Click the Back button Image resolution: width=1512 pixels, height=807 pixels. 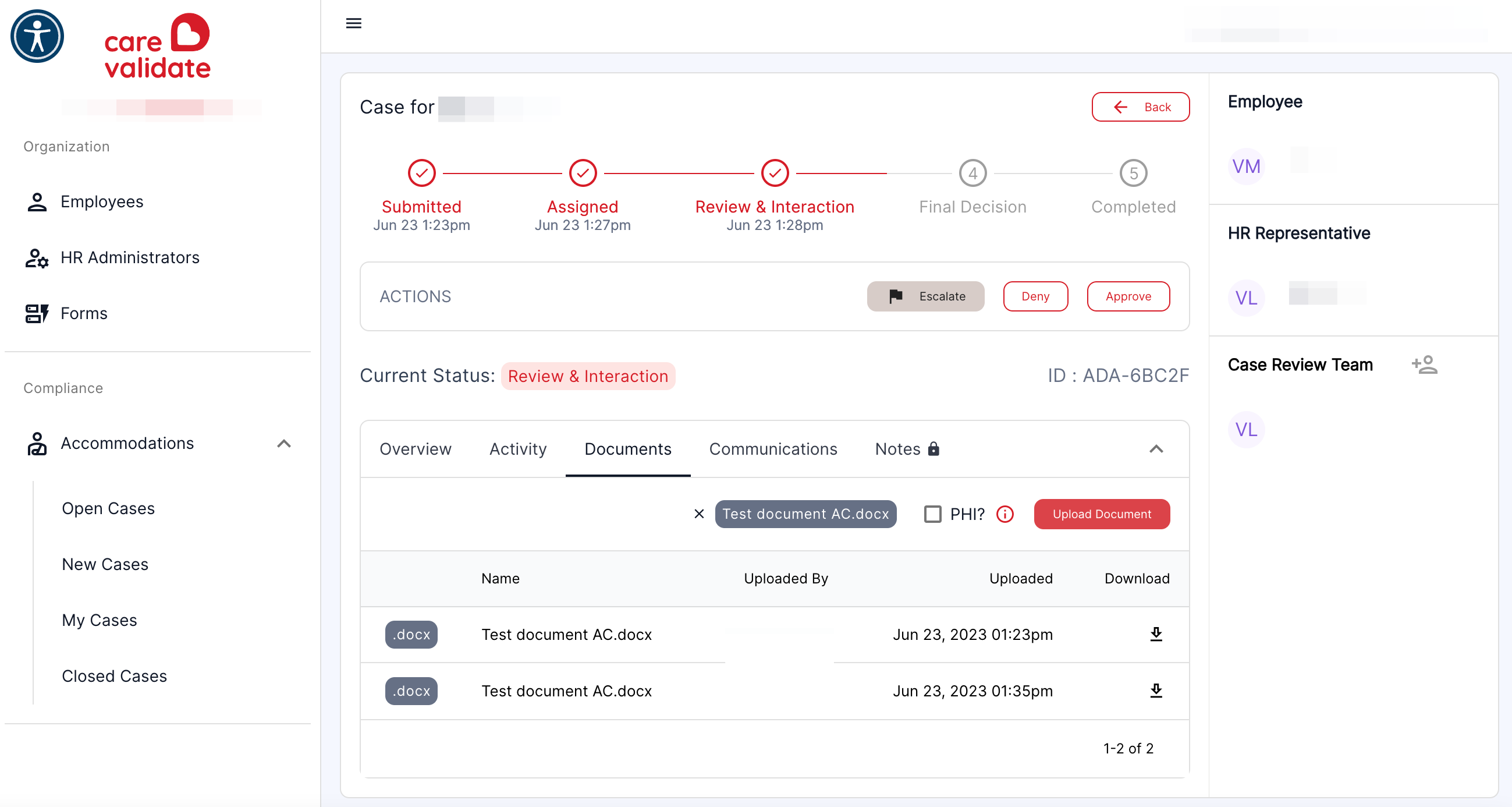(x=1140, y=107)
